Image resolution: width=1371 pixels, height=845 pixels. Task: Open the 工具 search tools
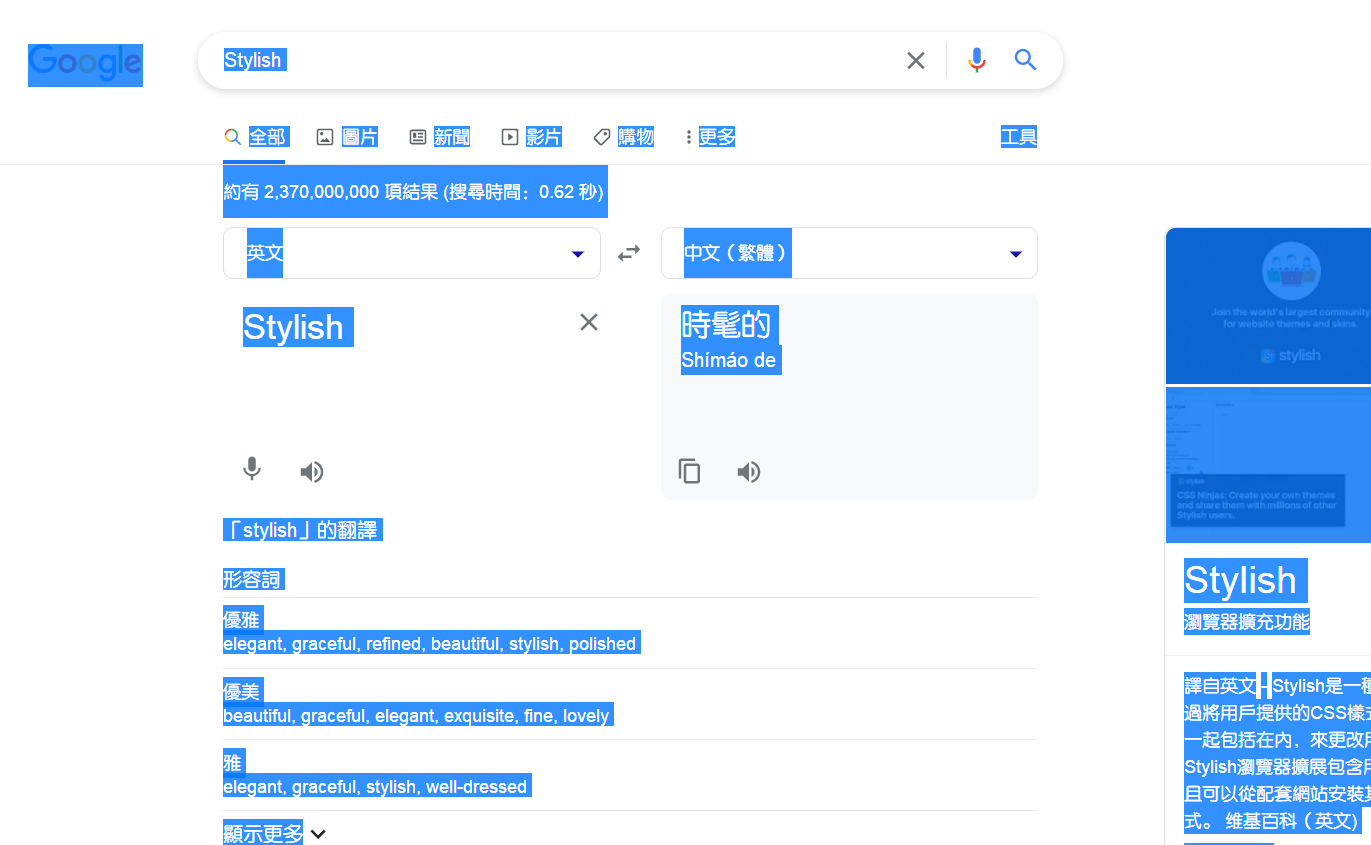[x=1019, y=137]
